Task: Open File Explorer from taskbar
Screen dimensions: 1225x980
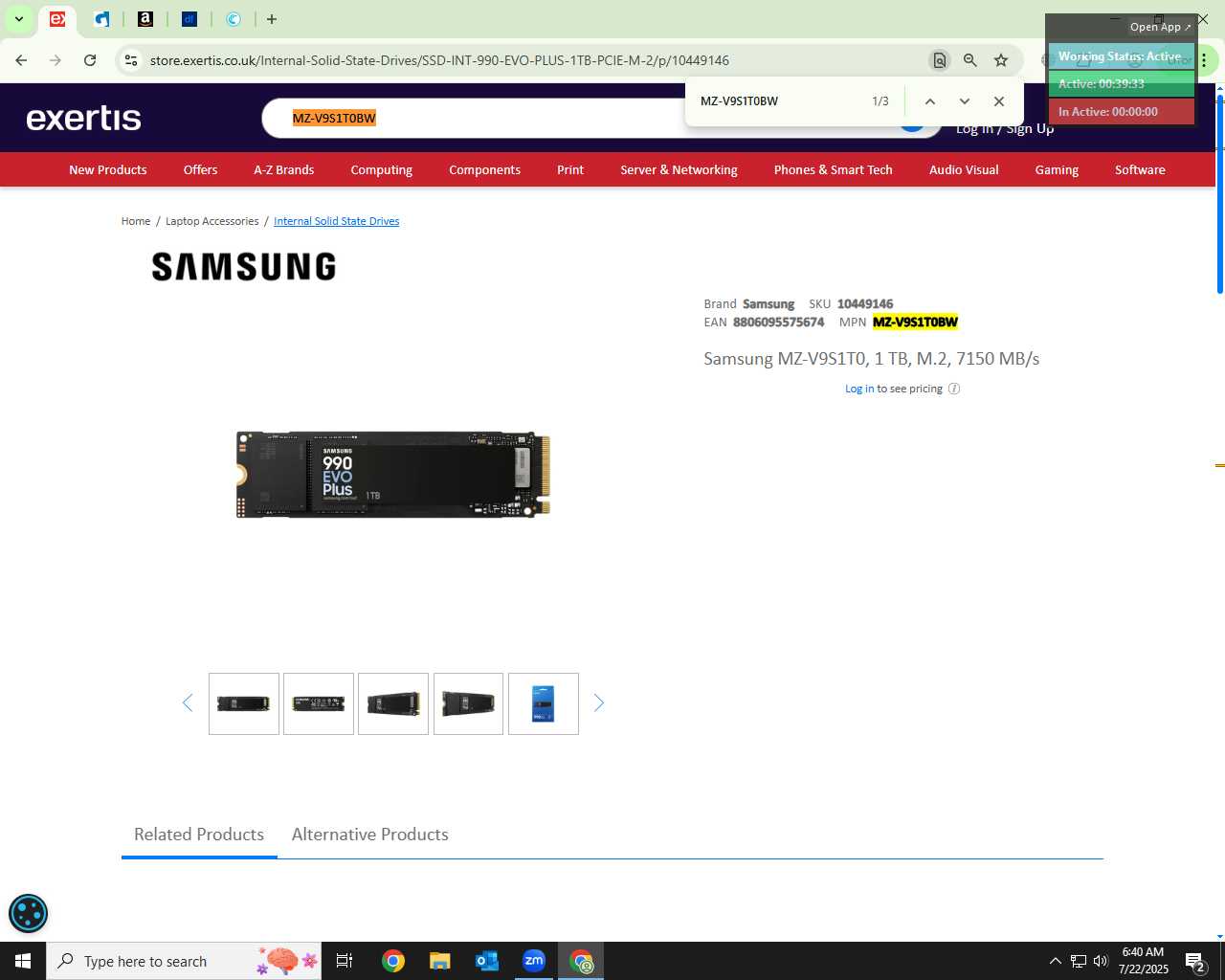Action: (439, 961)
